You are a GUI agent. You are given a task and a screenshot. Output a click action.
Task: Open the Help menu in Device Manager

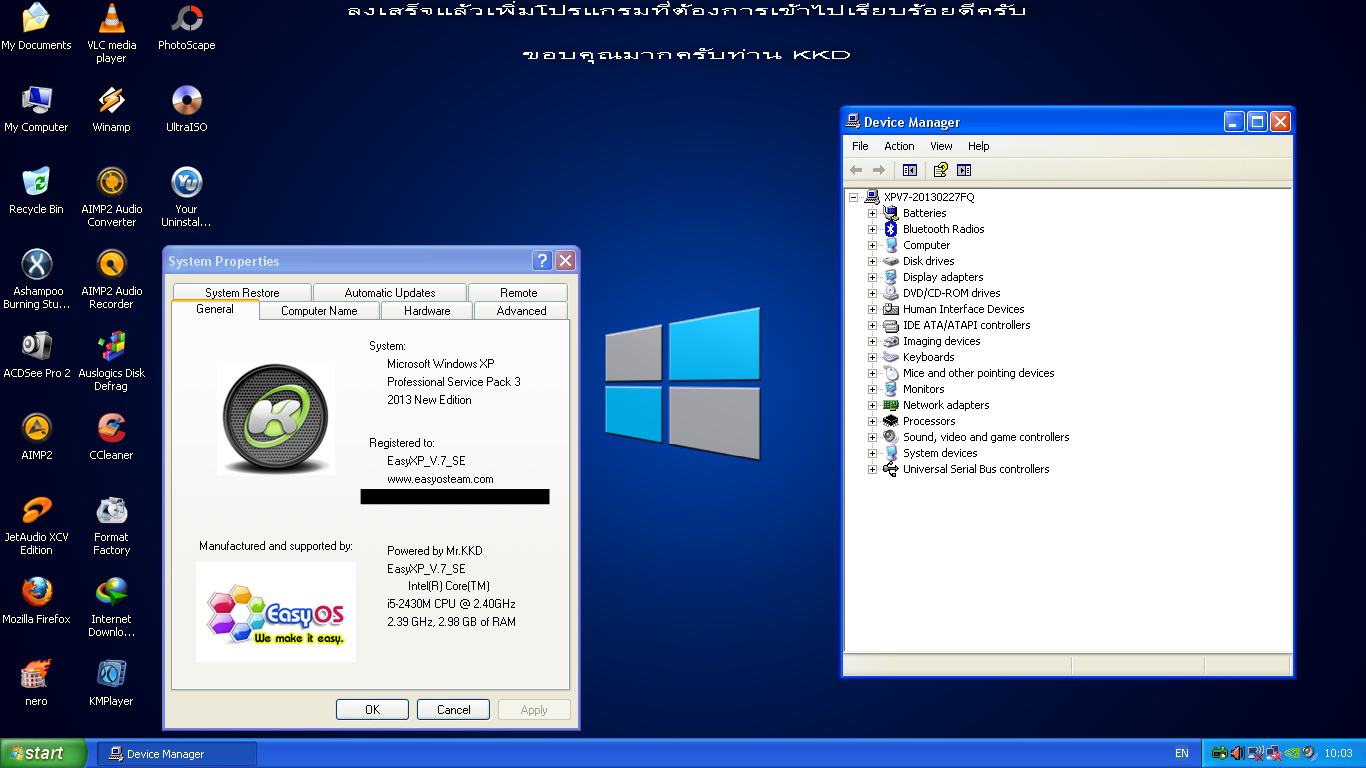(x=978, y=146)
